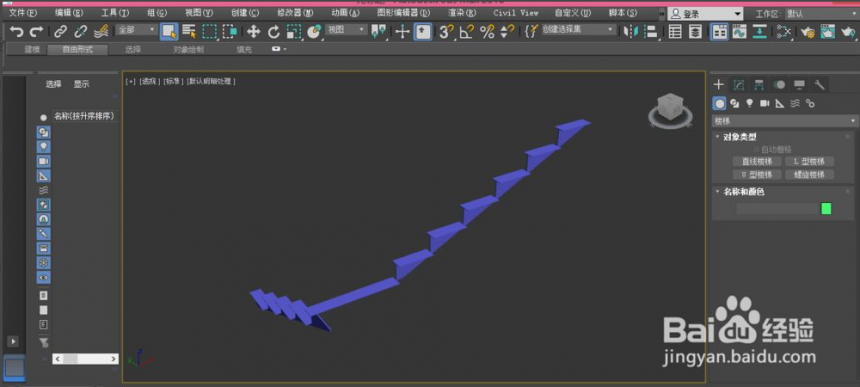
Task: Toggle the Spinner Snap button
Action: click(x=507, y=32)
